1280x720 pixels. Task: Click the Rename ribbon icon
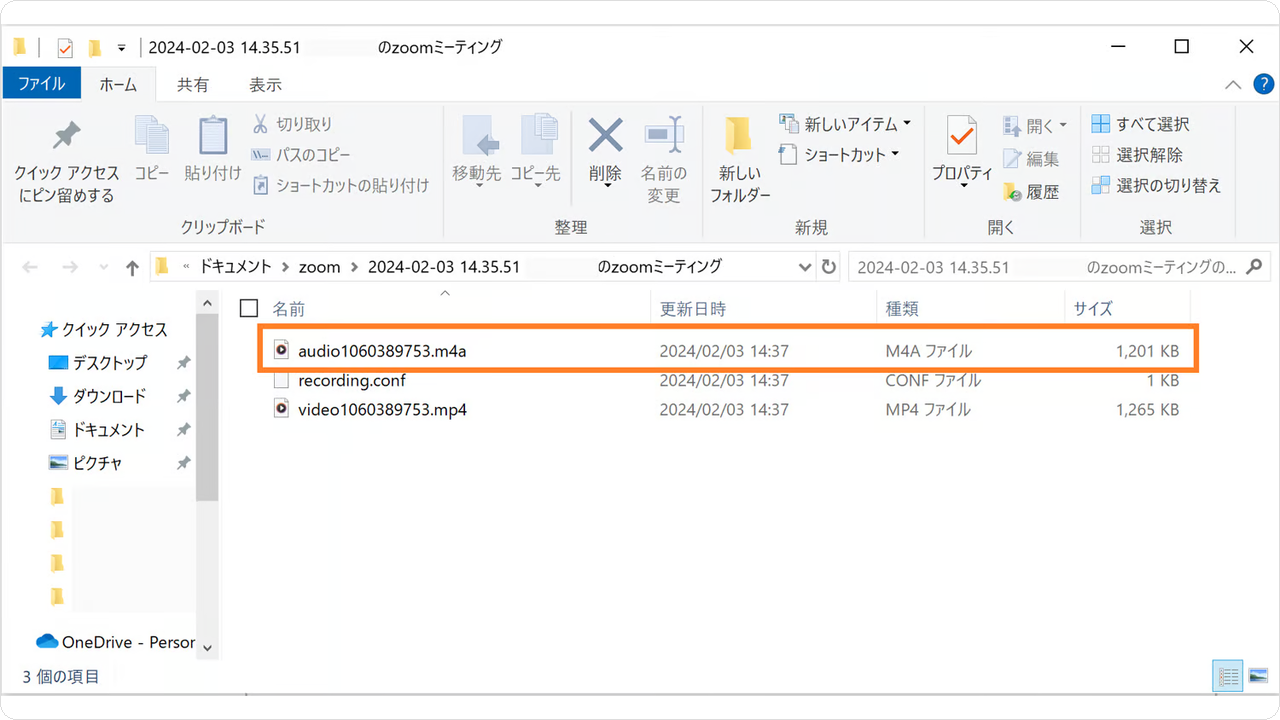pos(663,159)
